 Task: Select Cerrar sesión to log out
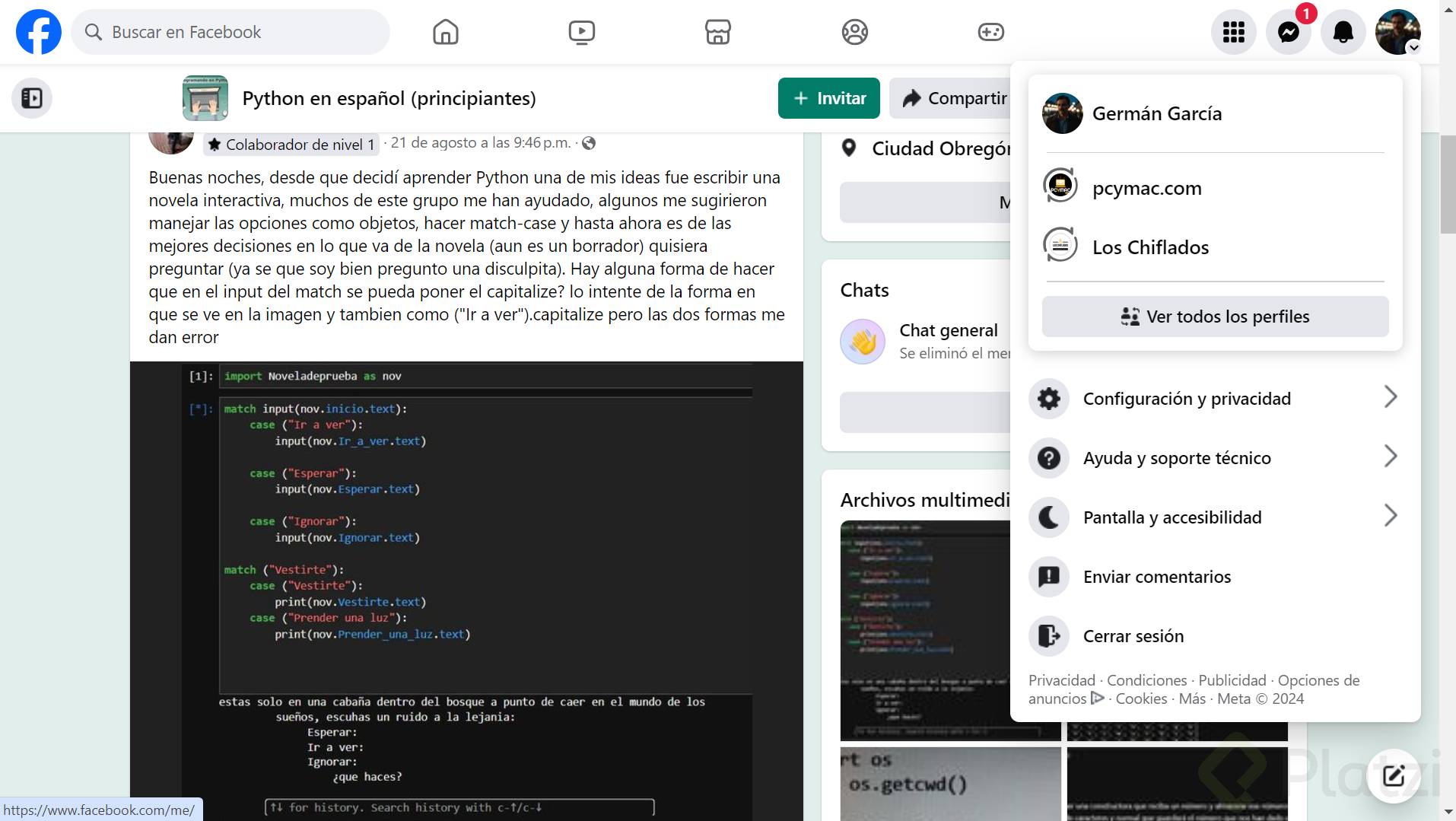(x=1215, y=635)
